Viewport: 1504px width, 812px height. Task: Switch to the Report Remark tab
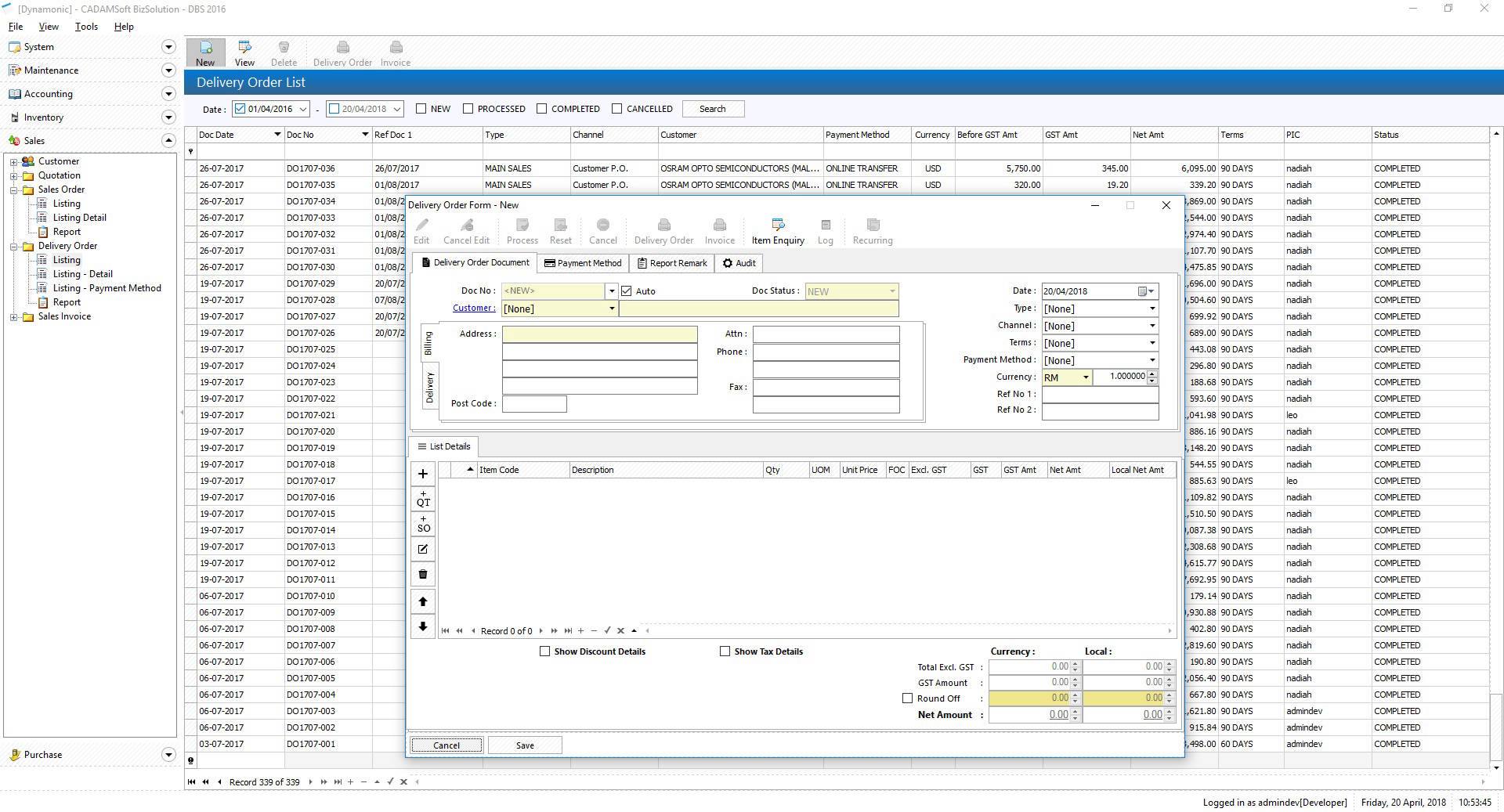(672, 263)
